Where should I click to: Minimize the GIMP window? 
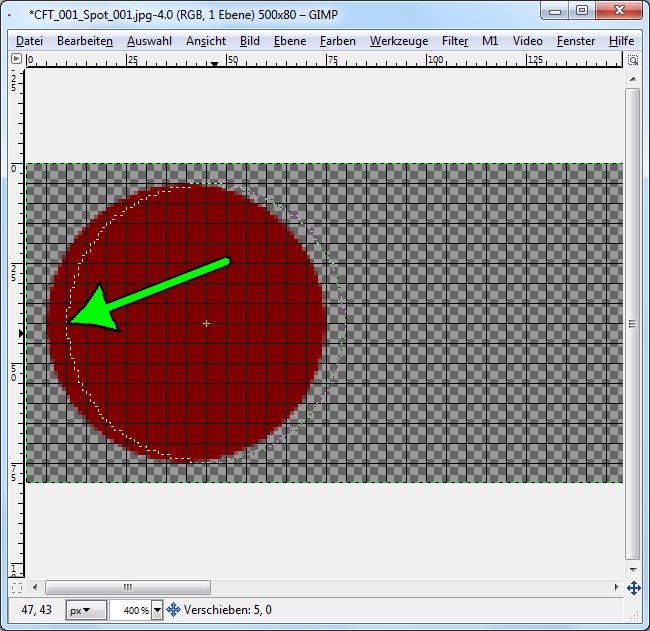(x=555, y=11)
